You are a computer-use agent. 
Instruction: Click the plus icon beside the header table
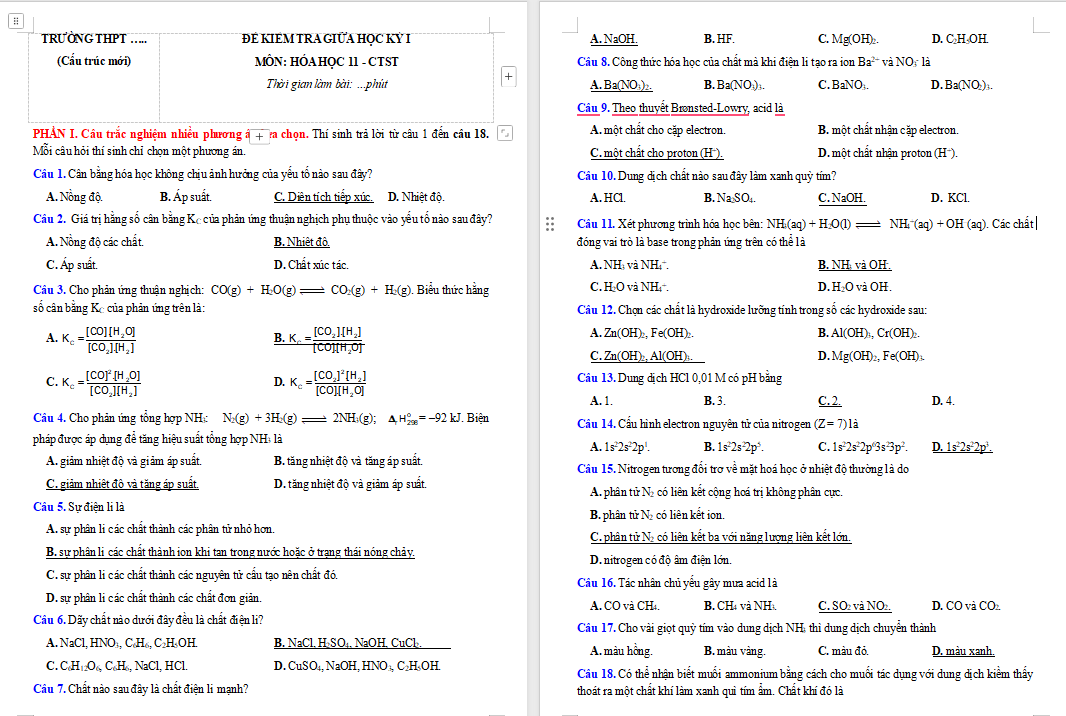(508, 76)
